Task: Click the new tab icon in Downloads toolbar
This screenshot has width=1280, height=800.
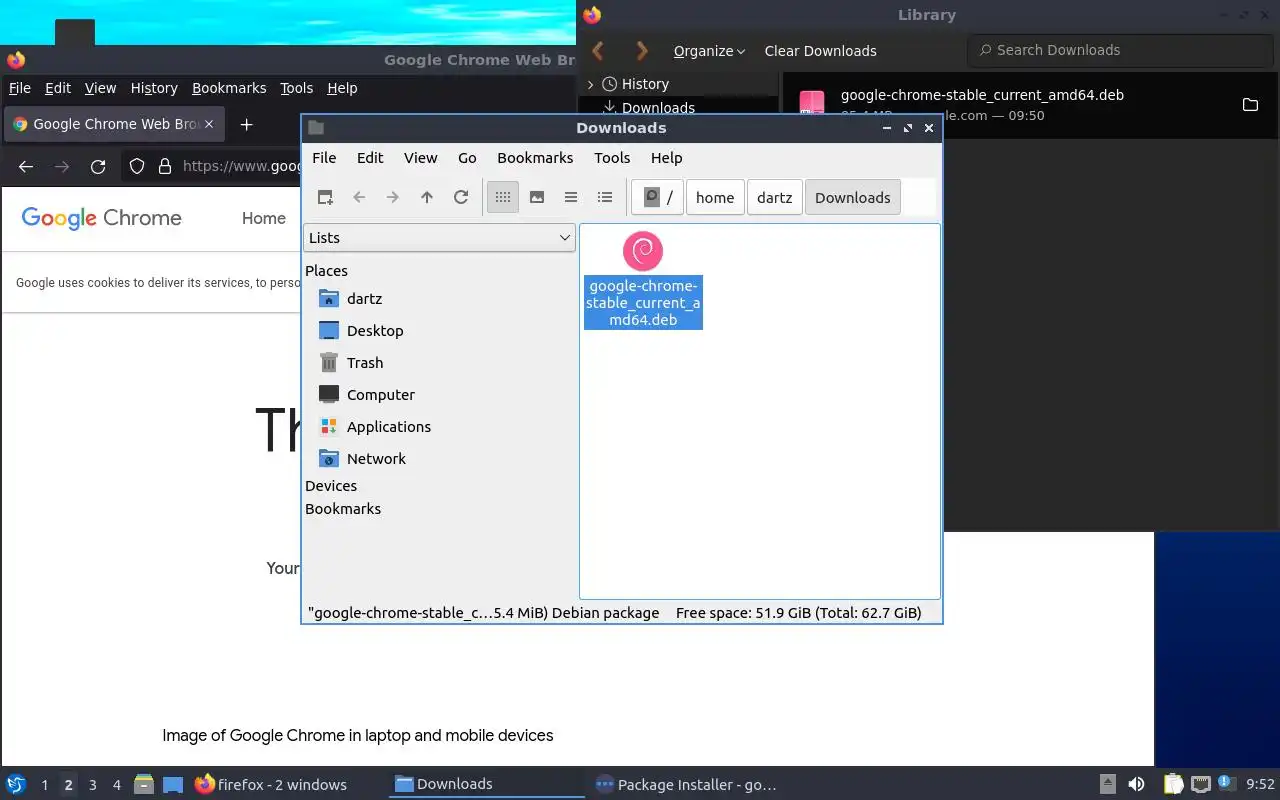Action: click(x=325, y=197)
